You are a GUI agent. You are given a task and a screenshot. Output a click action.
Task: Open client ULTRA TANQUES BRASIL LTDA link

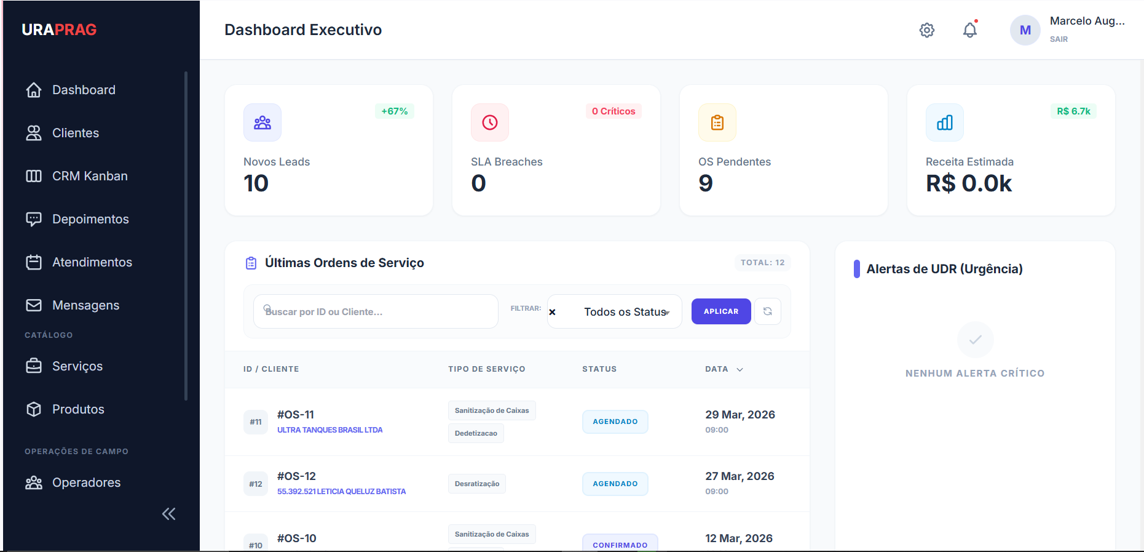[330, 430]
